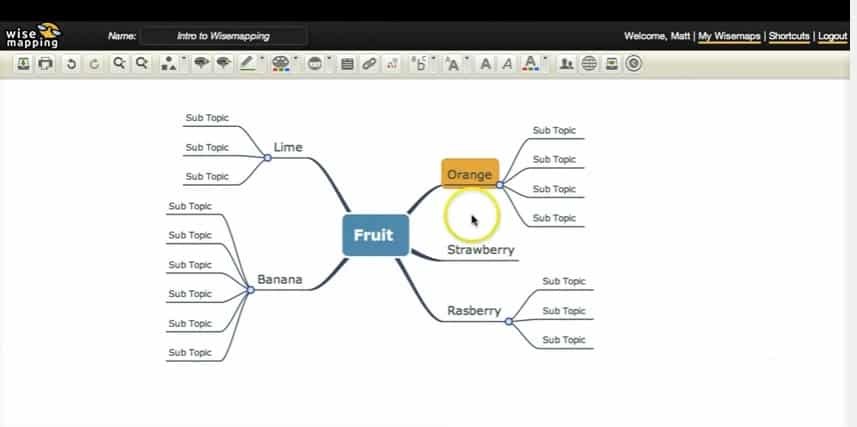Click the Zoom out magnifier icon
The height and width of the screenshot is (427, 857).
pyautogui.click(x=142, y=64)
